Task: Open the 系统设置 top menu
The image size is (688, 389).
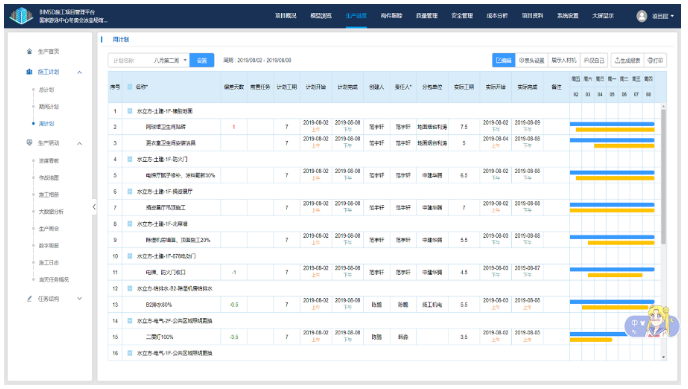Action: click(x=567, y=16)
